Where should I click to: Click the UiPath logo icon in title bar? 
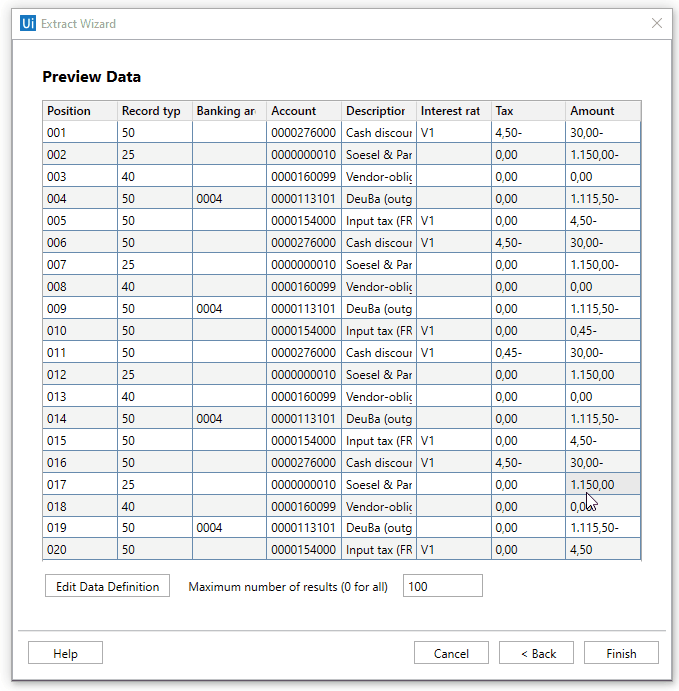point(28,23)
